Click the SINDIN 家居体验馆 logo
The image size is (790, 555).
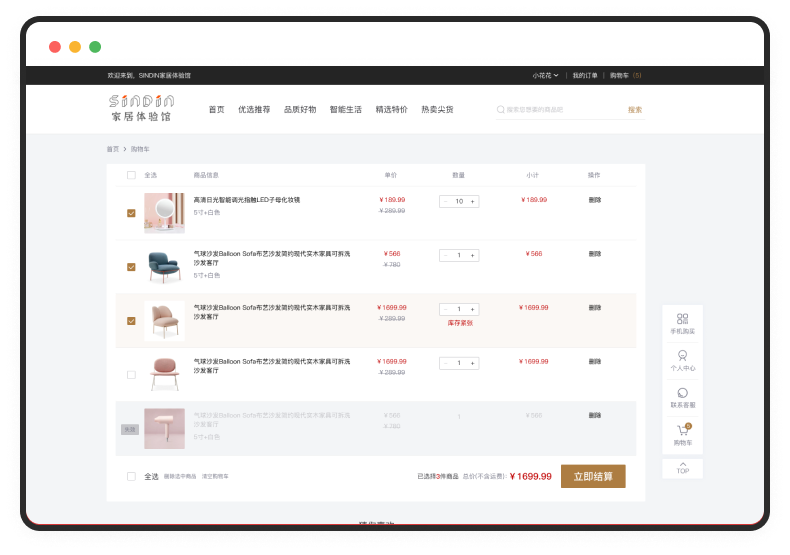(141, 108)
